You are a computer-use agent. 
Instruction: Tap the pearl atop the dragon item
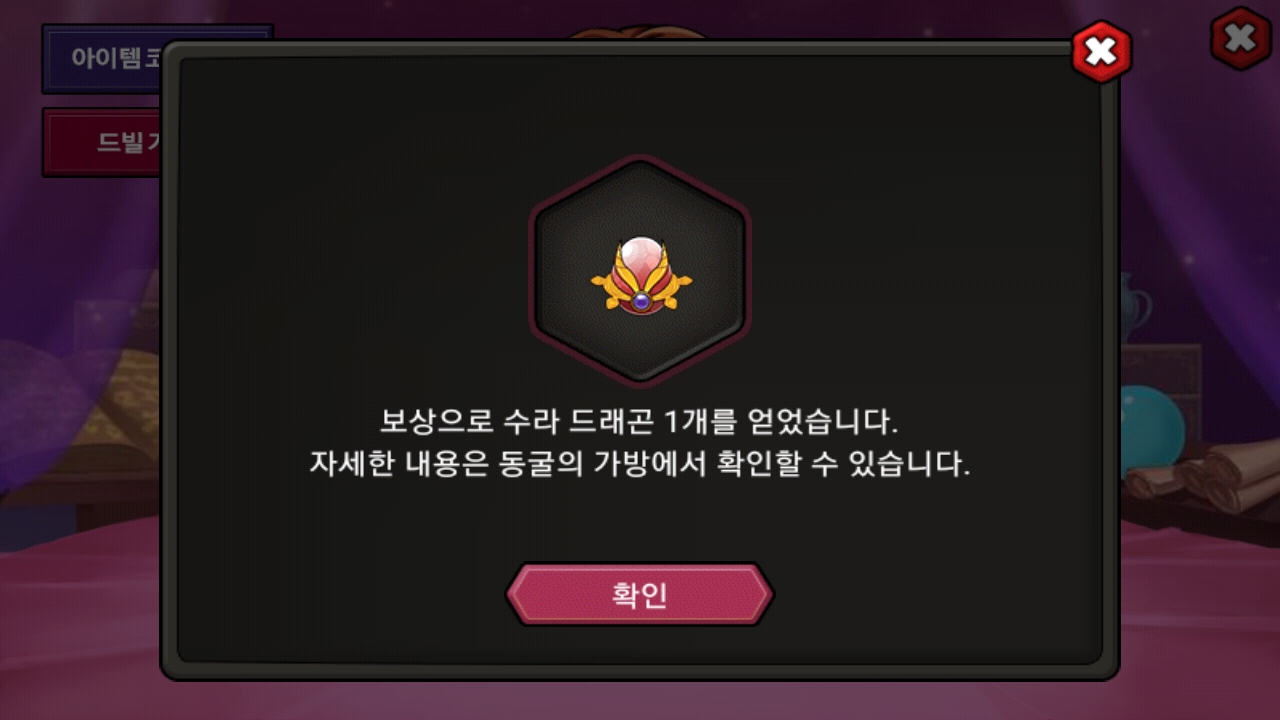(641, 256)
